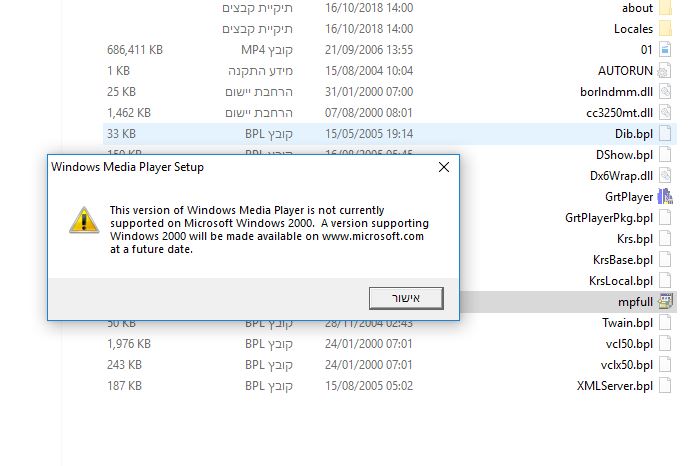This screenshot has height=466, width=688.
Task: Select the file name about
Action: tap(637, 8)
